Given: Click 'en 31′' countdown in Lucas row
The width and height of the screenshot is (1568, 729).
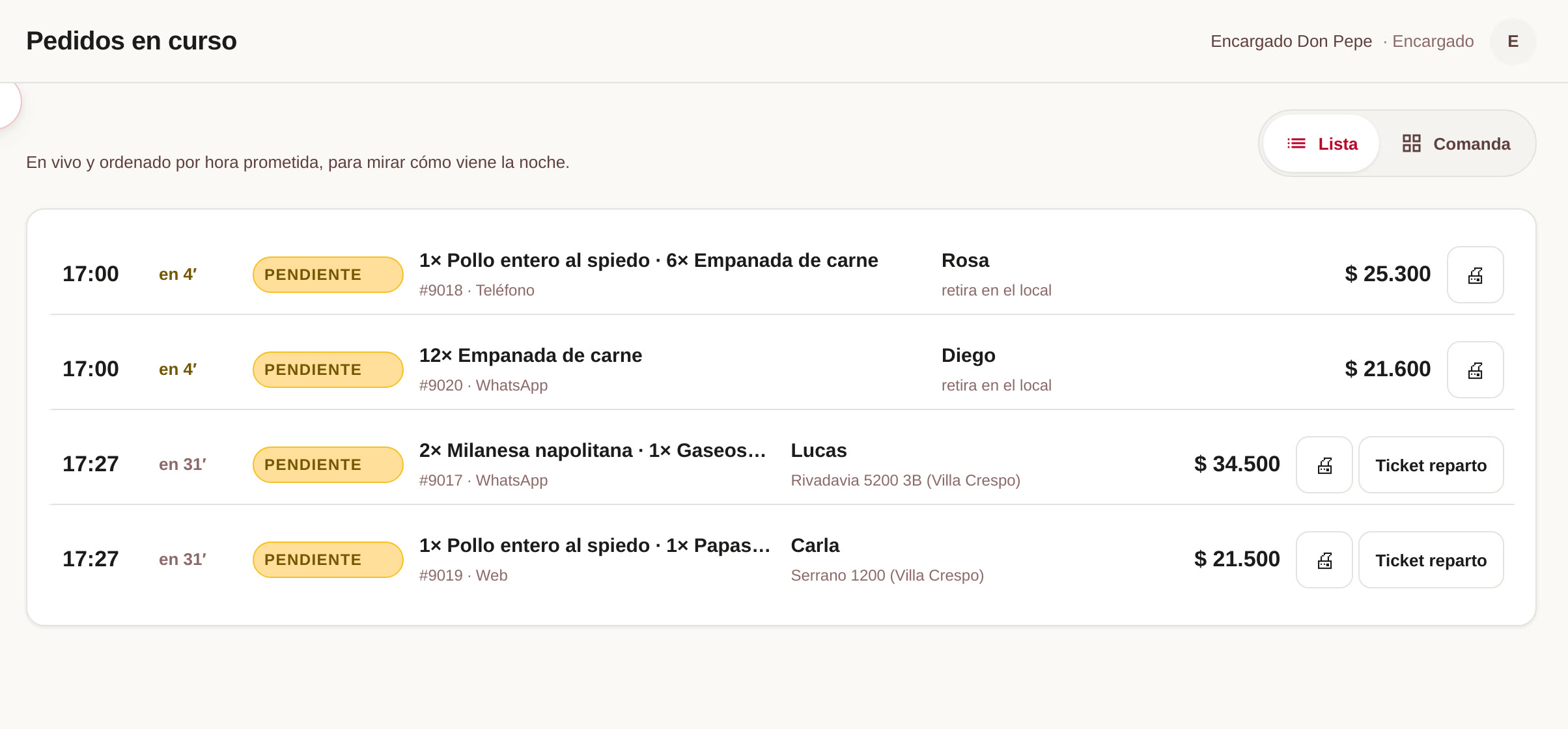Looking at the screenshot, I should click(x=182, y=464).
